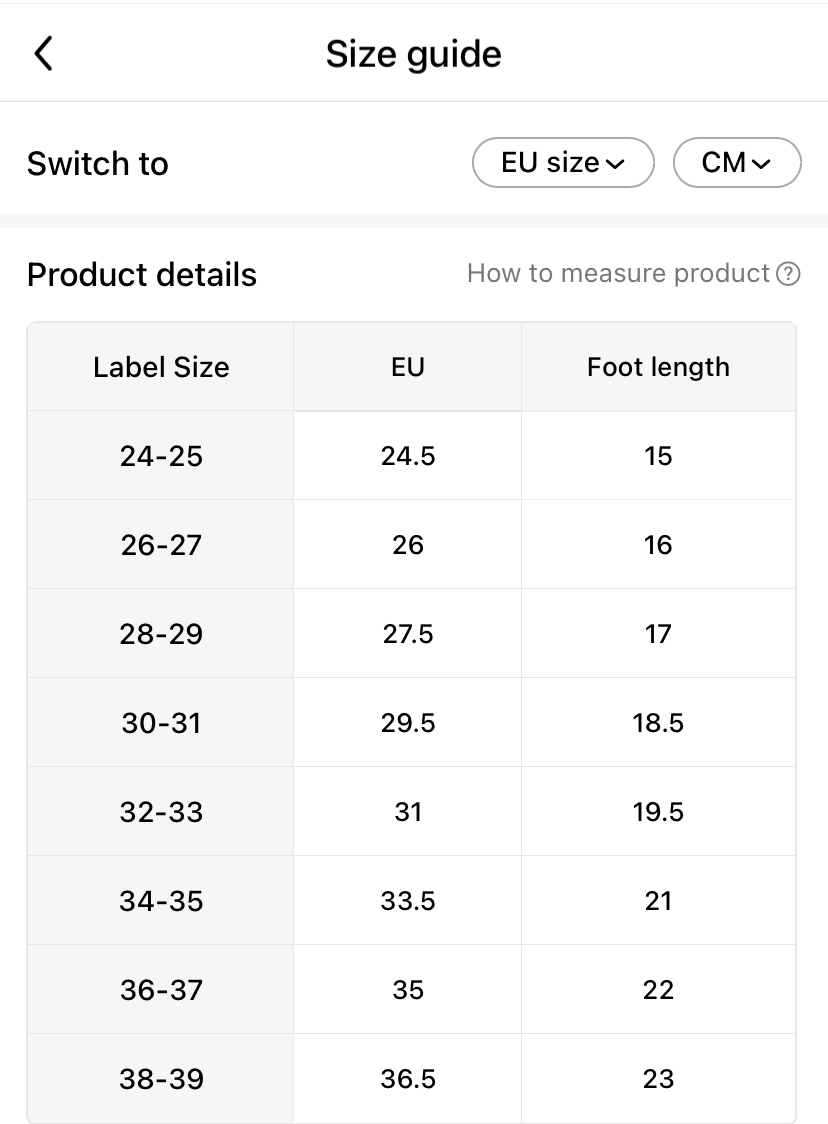The image size is (828, 1124).
Task: Open the CM unit dropdown
Action: point(737,163)
